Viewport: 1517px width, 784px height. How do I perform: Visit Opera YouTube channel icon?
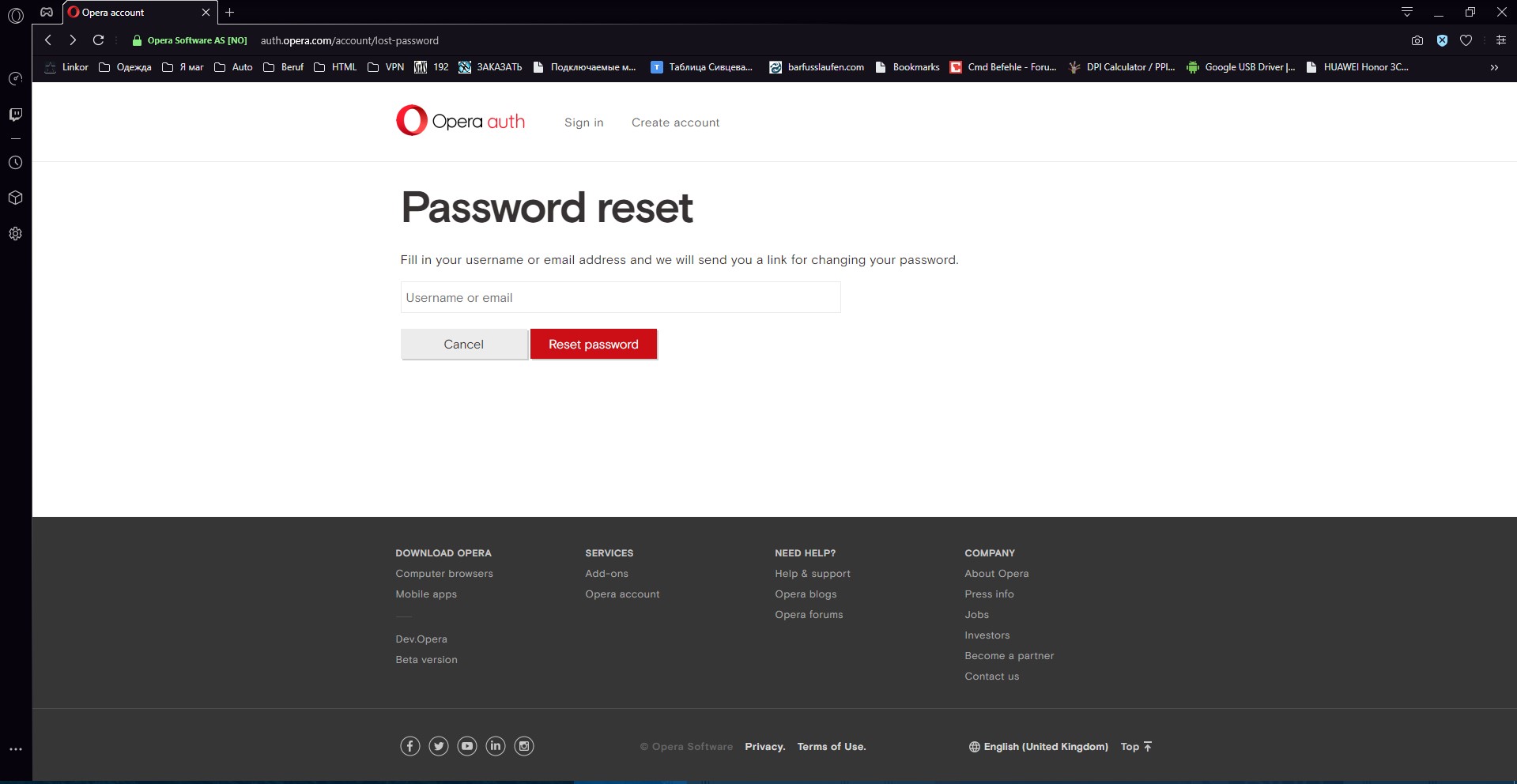[x=467, y=746]
